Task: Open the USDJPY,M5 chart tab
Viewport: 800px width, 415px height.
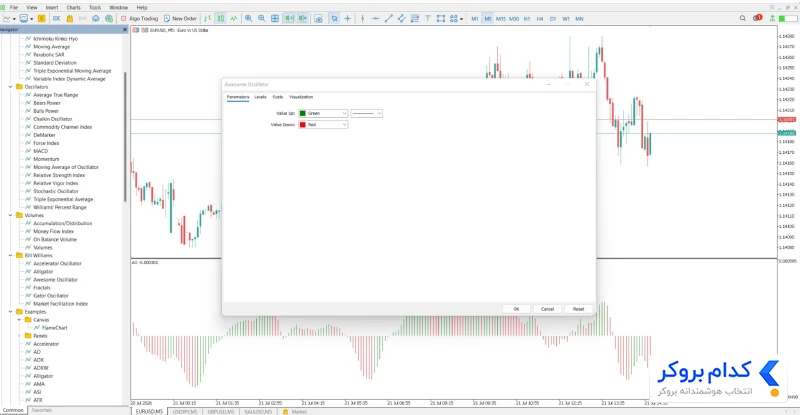Action: pos(185,411)
